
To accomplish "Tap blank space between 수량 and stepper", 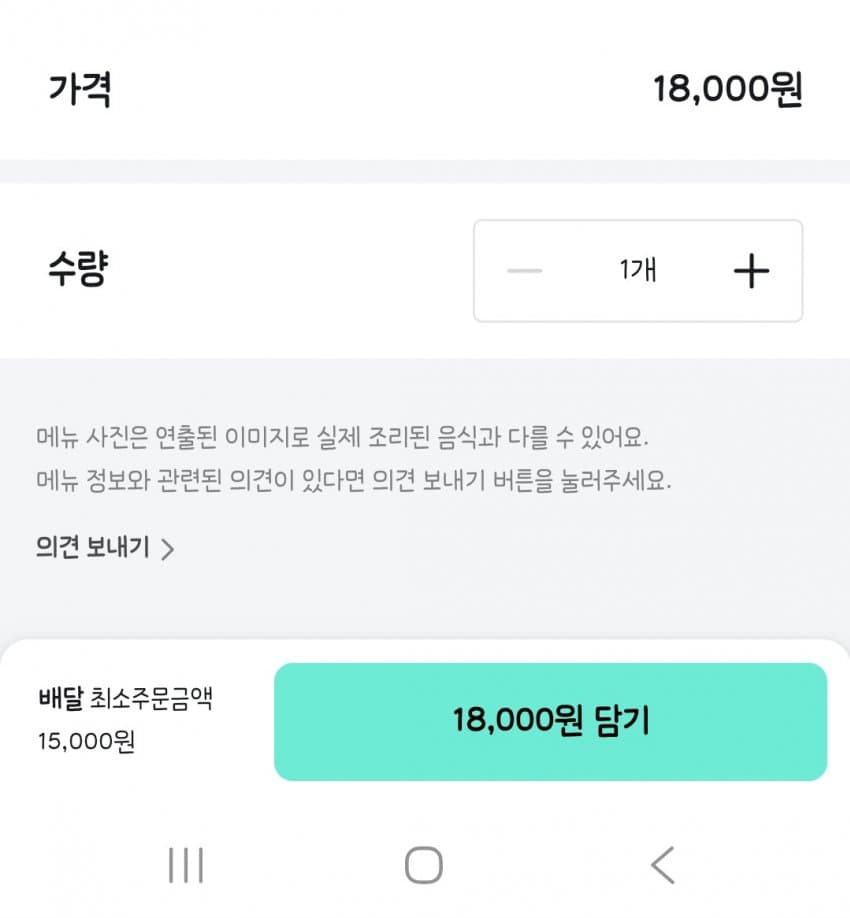I will [x=290, y=271].
